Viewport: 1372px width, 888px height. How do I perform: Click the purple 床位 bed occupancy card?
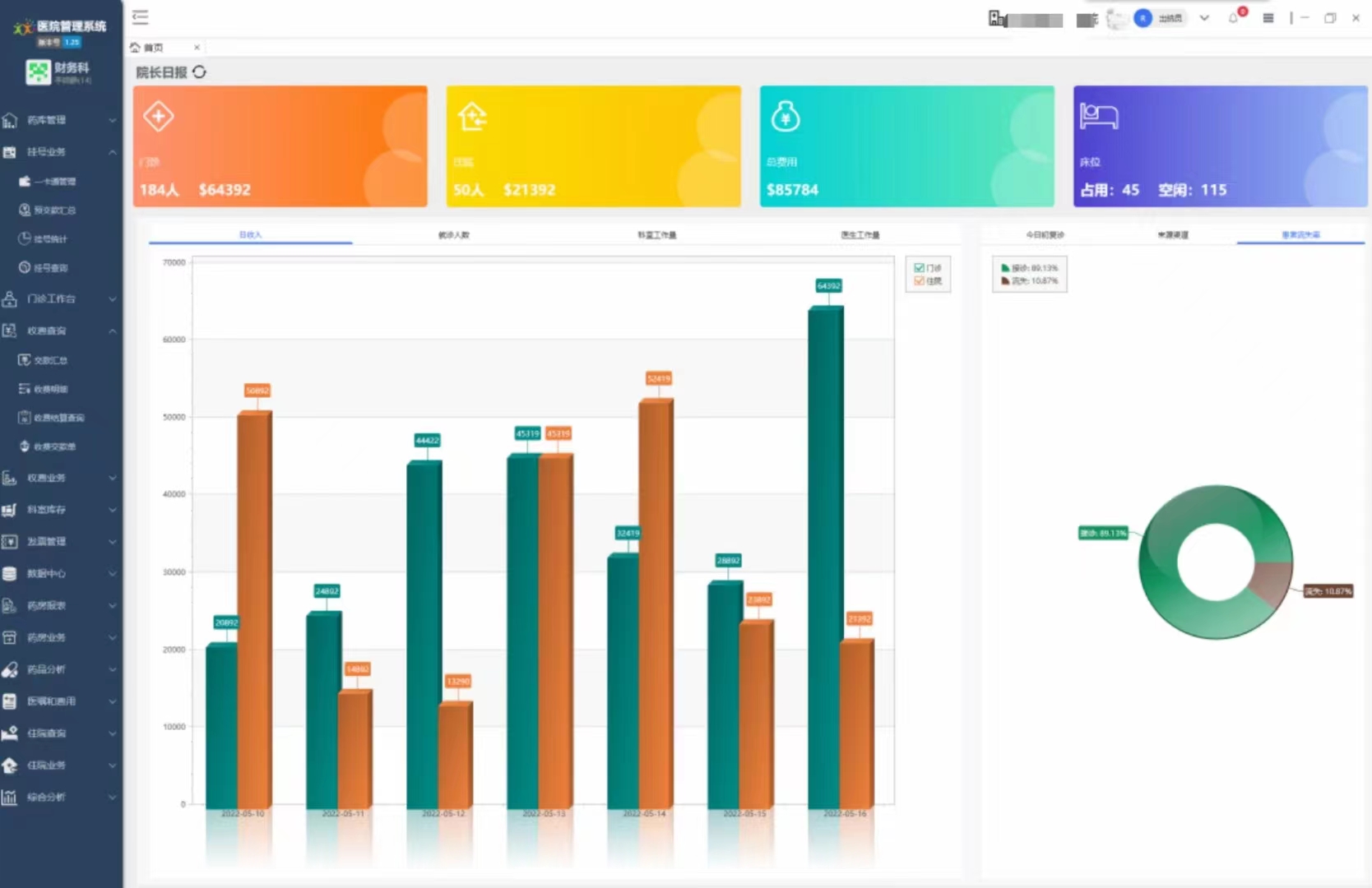(1220, 146)
